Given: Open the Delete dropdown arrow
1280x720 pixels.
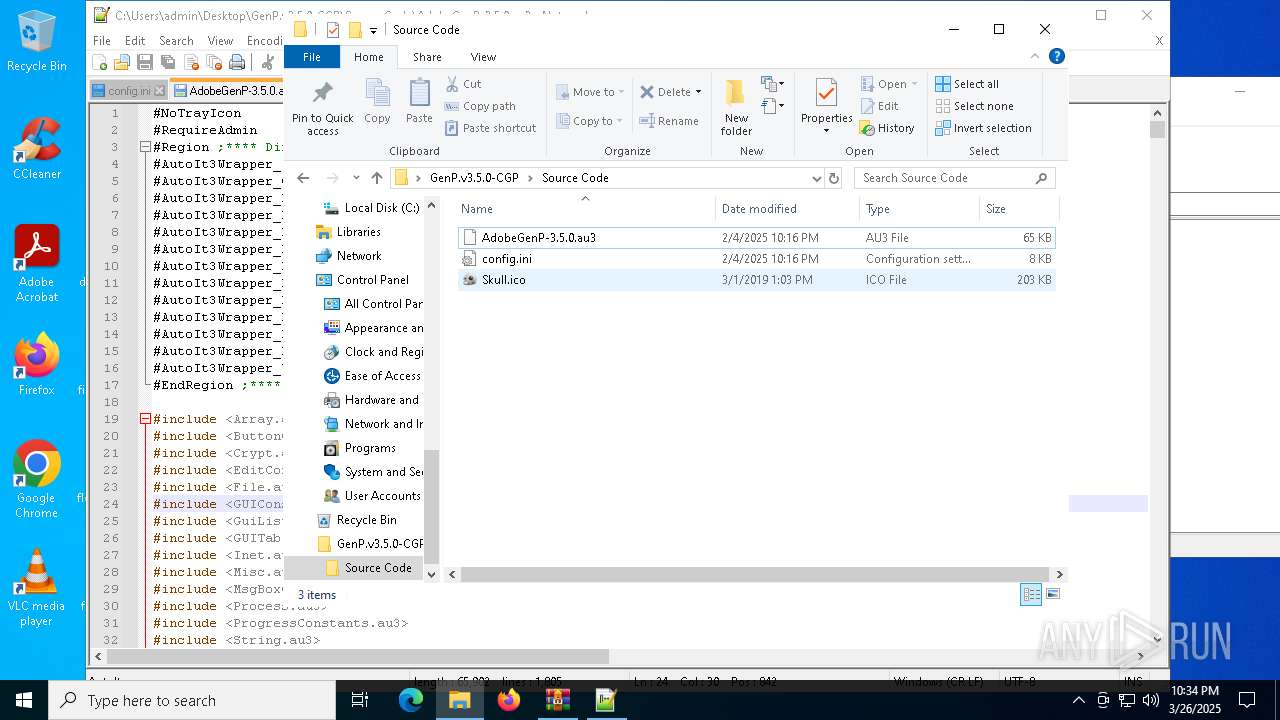Looking at the screenshot, I should (698, 92).
